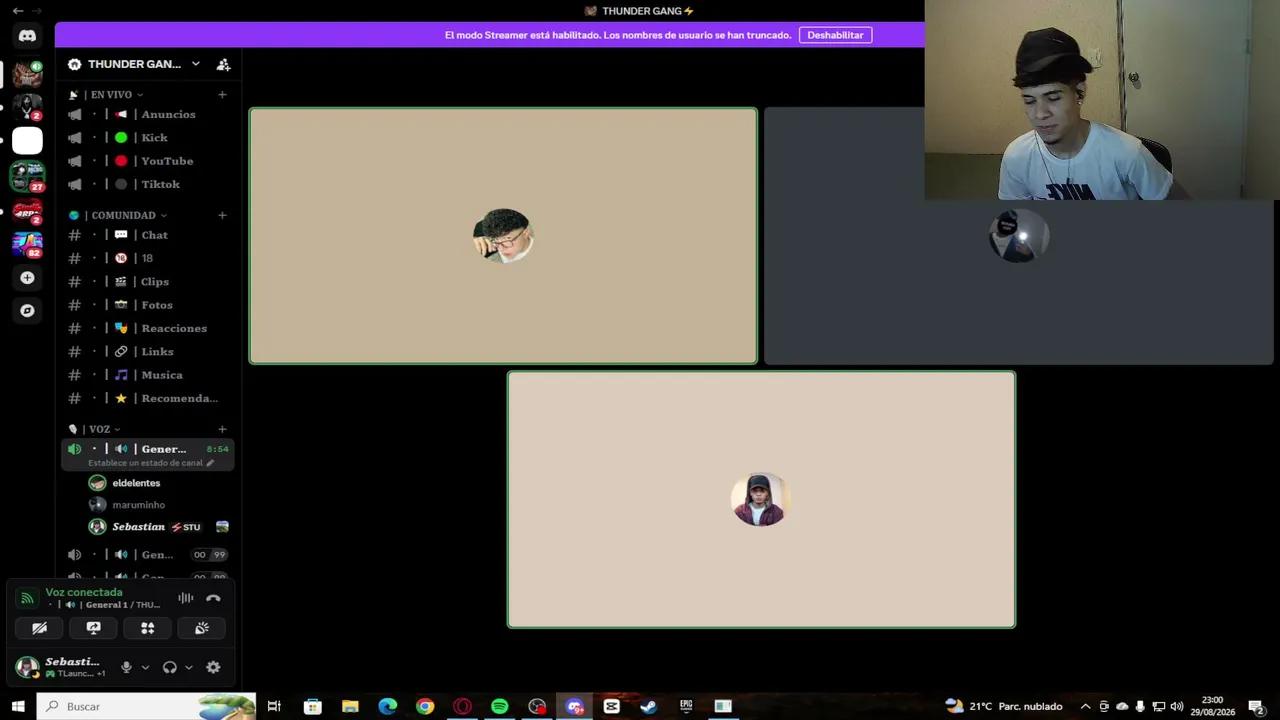
Task: Set a voice channel status text
Action: [151, 463]
